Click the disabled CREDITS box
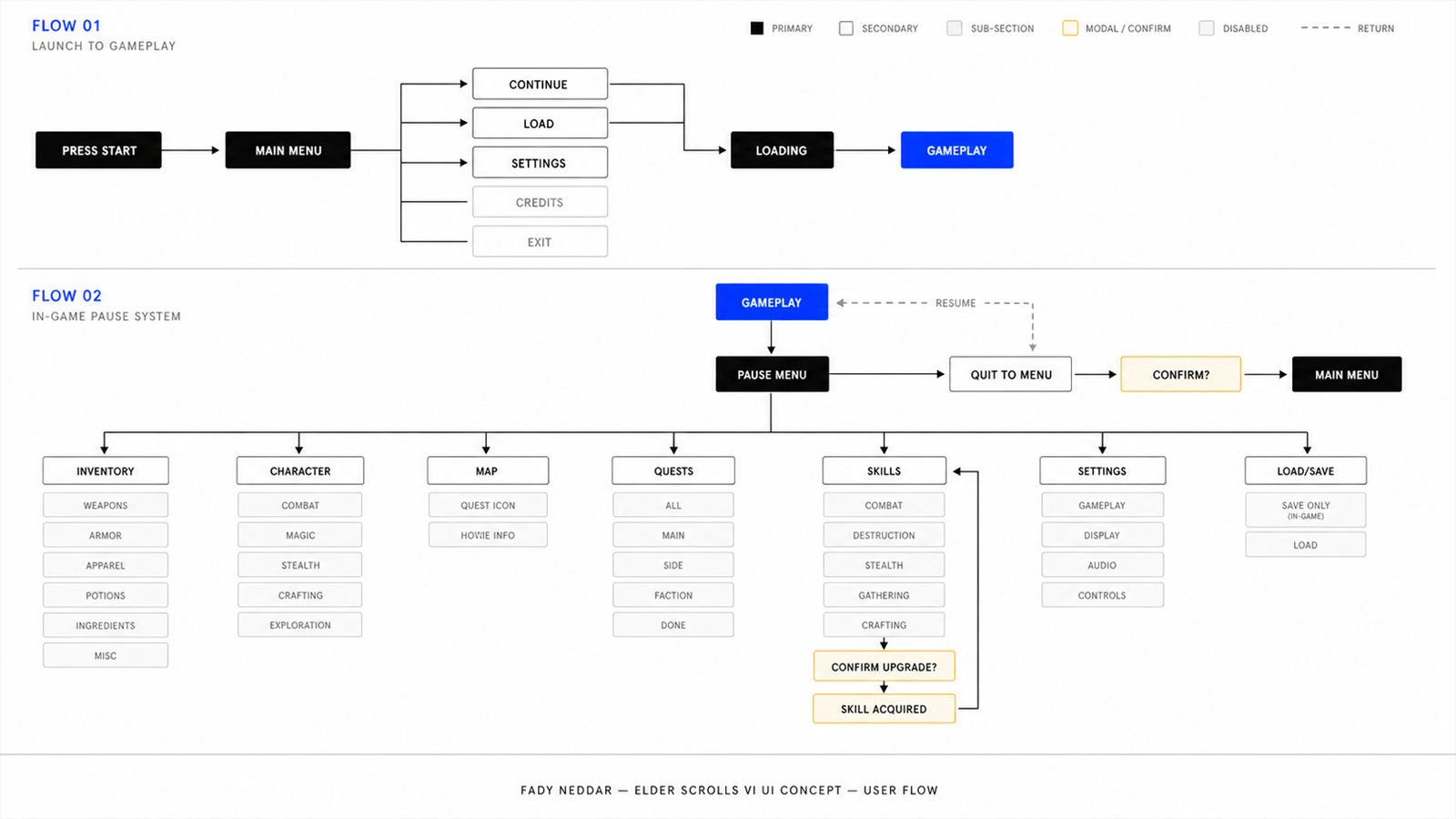Viewport: 1456px width, 819px height. (x=540, y=202)
